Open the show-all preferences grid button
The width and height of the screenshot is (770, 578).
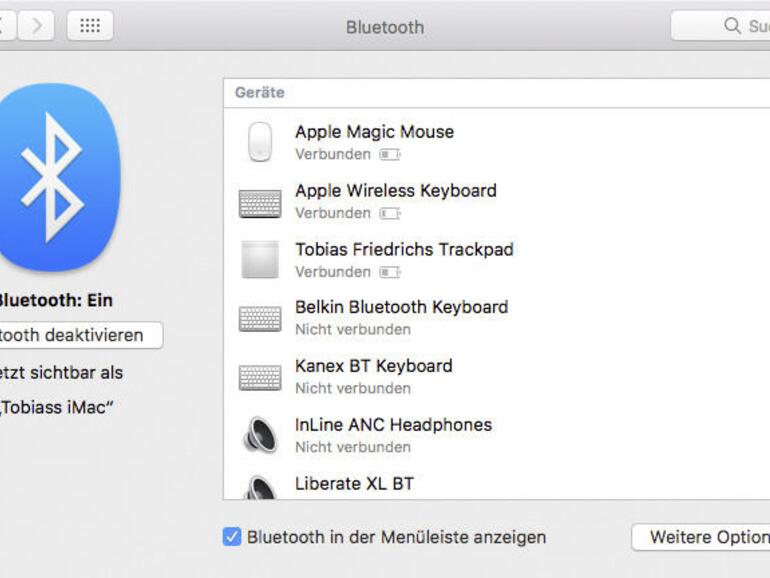(90, 26)
